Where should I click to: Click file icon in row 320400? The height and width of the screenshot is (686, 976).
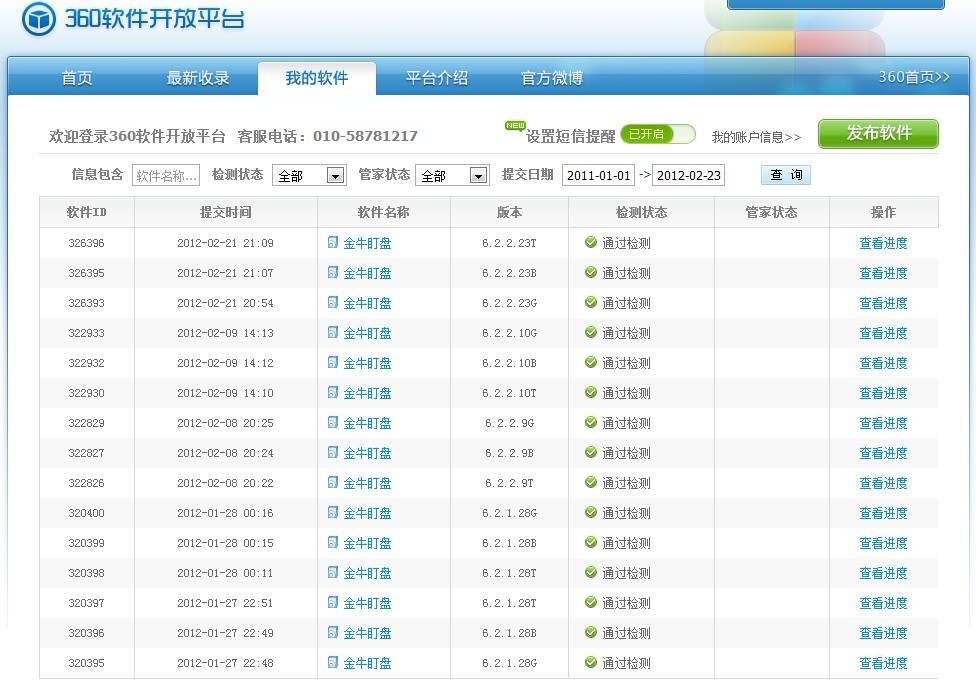click(333, 512)
